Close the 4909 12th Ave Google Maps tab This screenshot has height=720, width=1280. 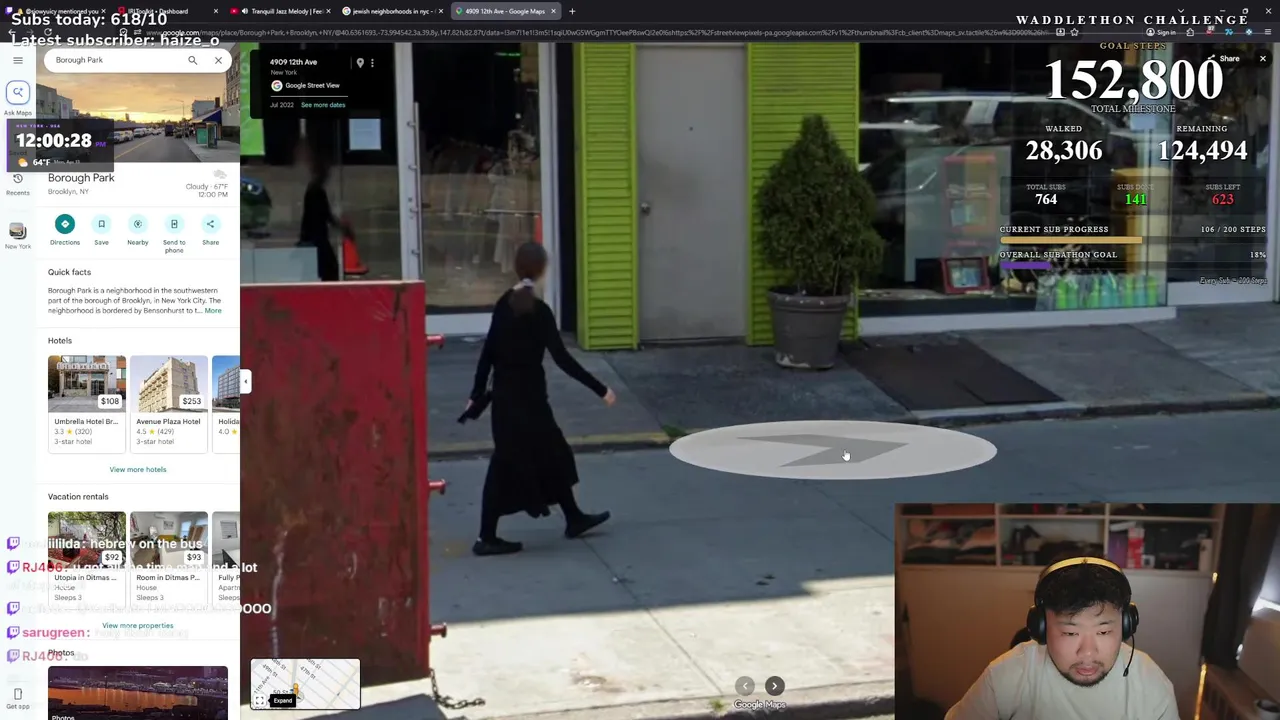[553, 11]
